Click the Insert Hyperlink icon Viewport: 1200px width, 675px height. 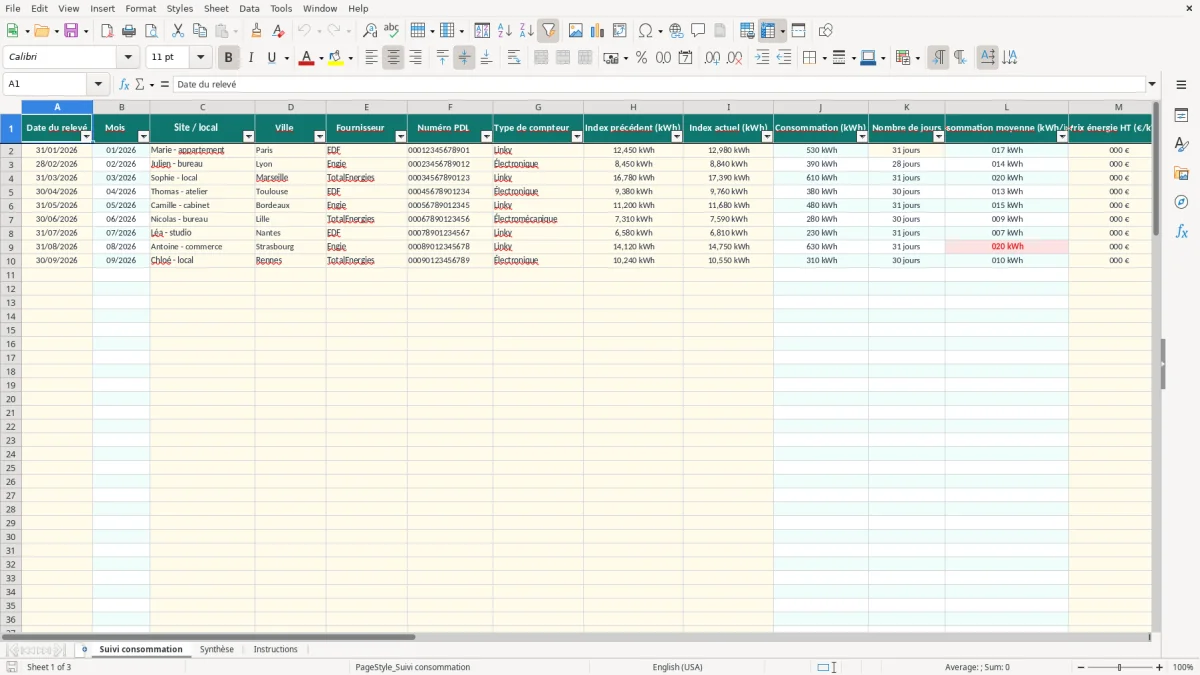(677, 31)
